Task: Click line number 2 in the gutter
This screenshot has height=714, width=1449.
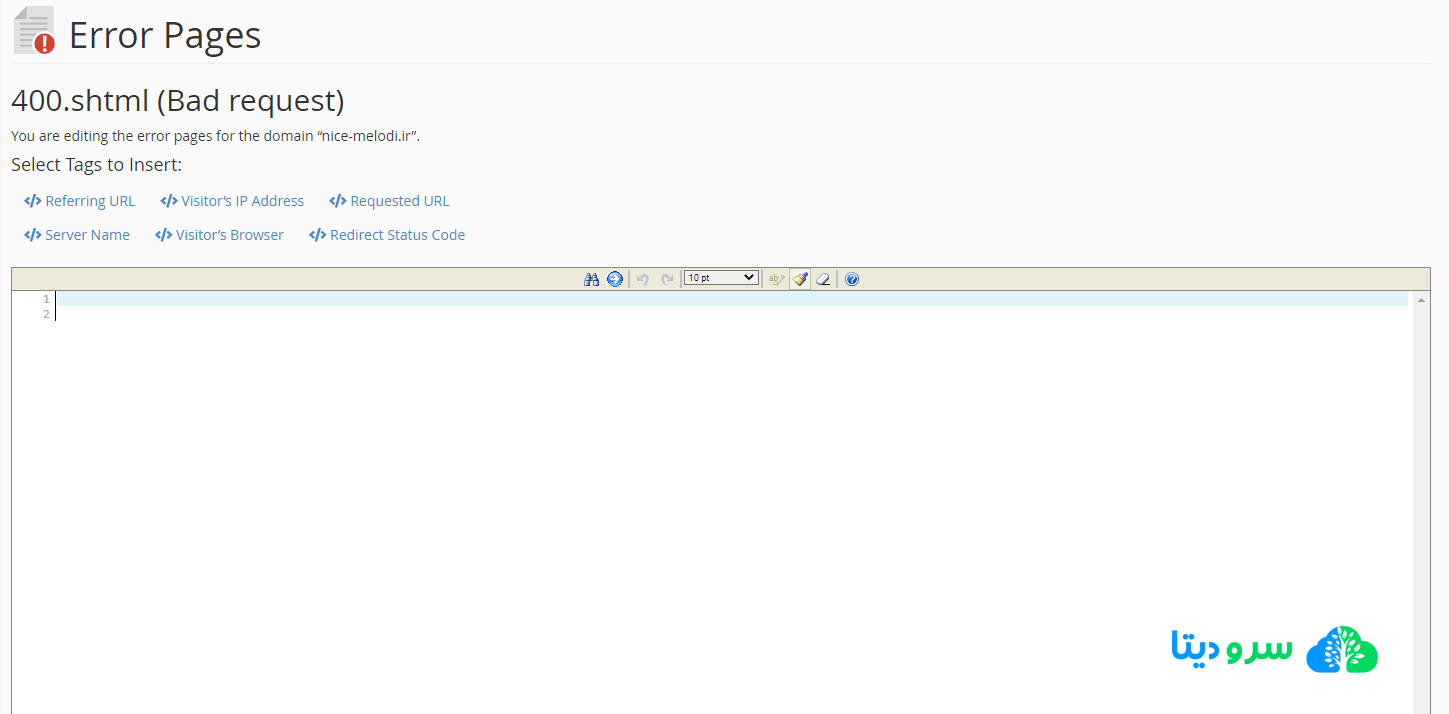Action: pyautogui.click(x=46, y=314)
